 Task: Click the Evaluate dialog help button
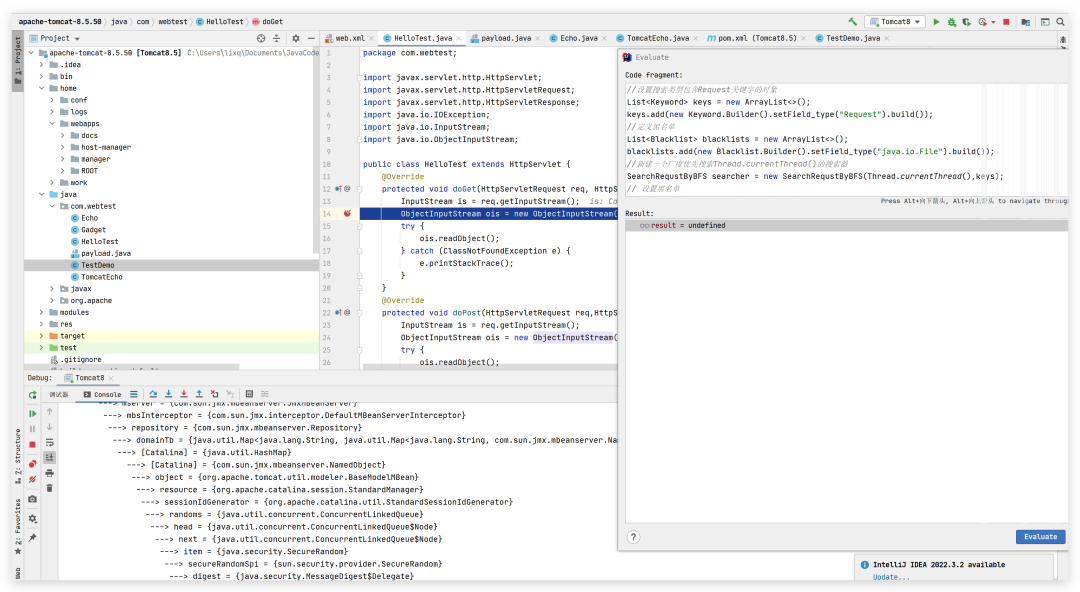[633, 537]
